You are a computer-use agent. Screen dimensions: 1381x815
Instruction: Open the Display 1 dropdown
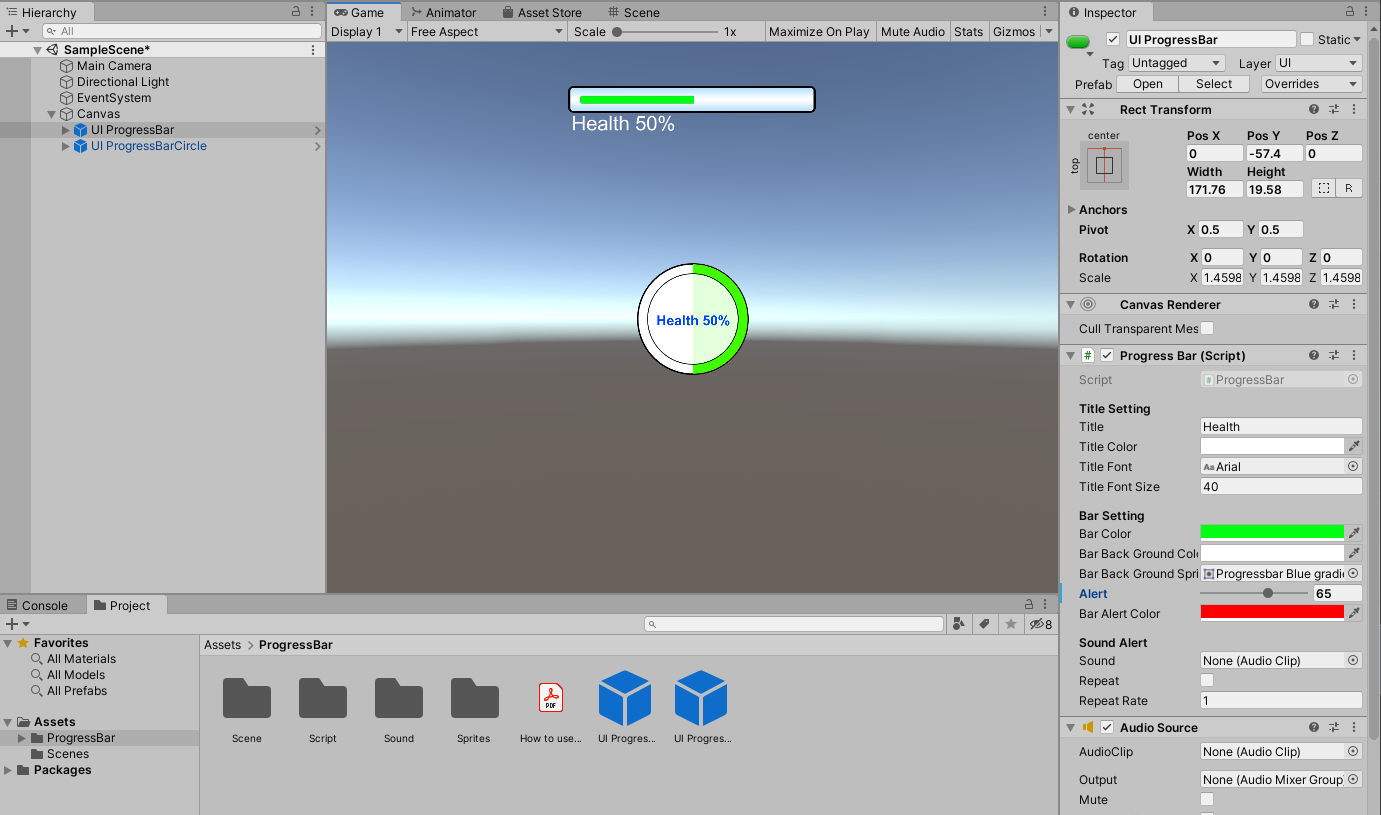(366, 32)
